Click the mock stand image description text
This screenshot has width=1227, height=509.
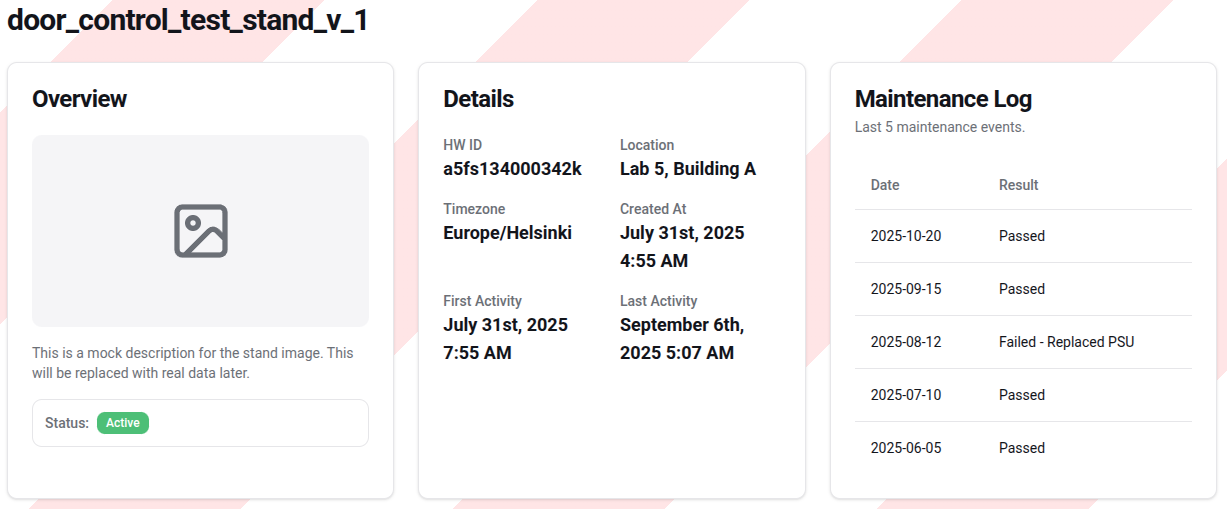[192, 363]
